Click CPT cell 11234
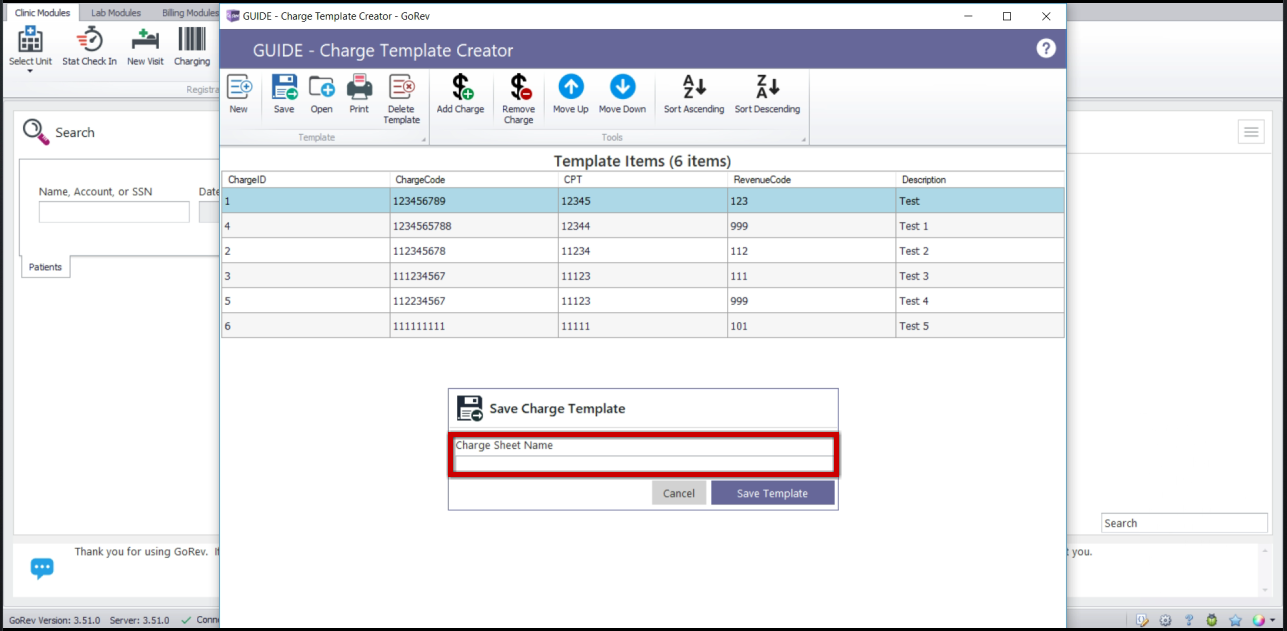 [x=642, y=251]
